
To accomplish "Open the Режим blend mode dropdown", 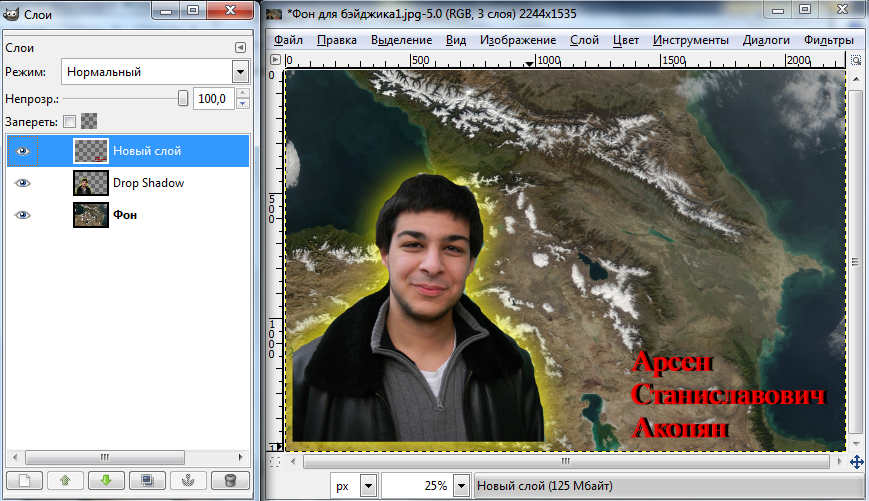I will 240,71.
